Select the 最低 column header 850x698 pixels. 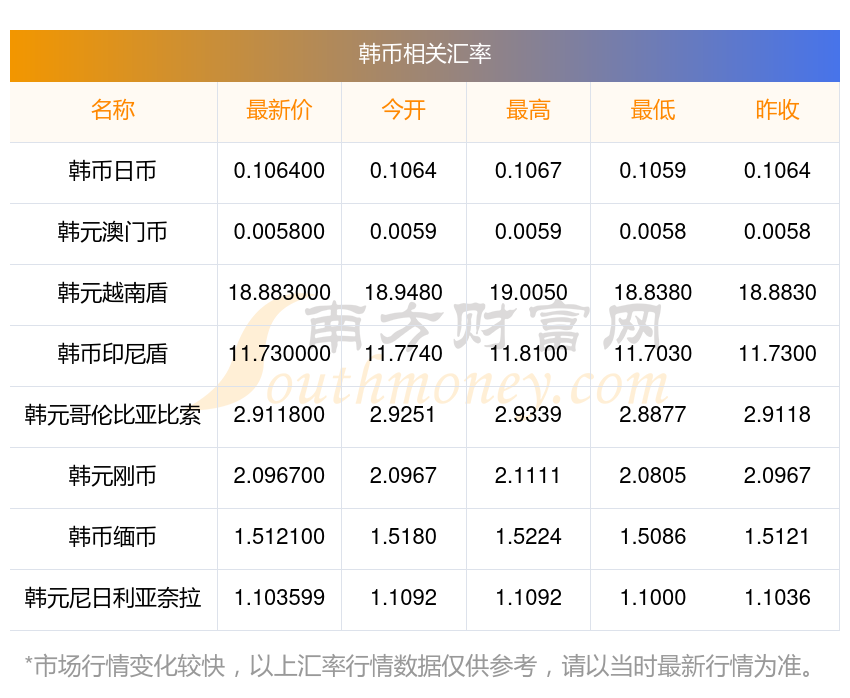tap(653, 110)
